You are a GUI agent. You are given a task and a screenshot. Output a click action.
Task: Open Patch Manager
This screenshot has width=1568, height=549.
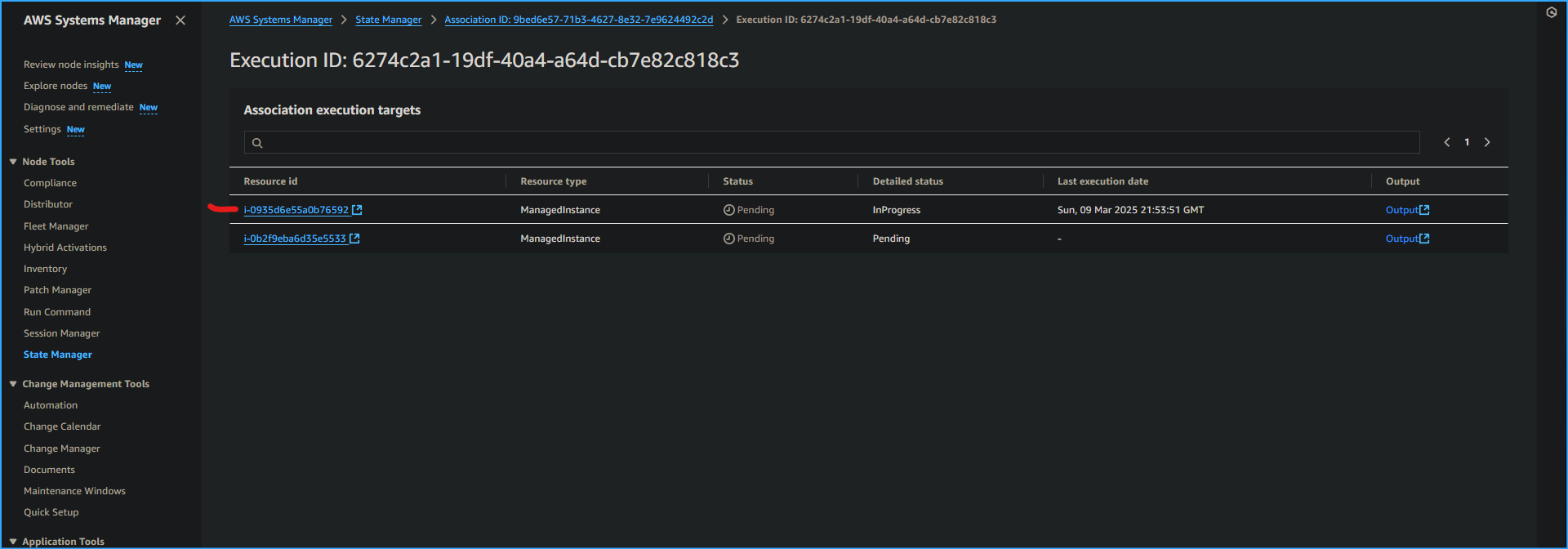[57, 290]
